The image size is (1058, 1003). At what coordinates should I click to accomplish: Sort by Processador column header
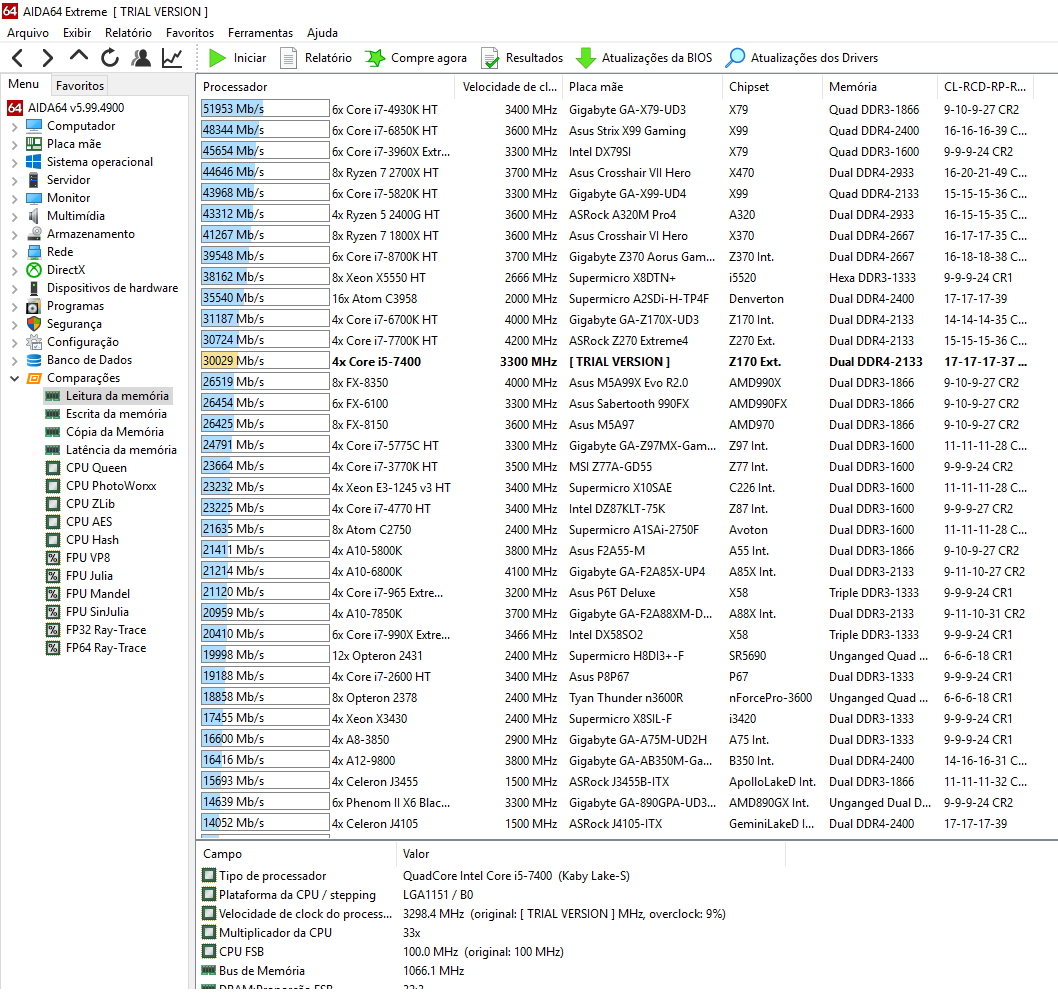click(325, 87)
